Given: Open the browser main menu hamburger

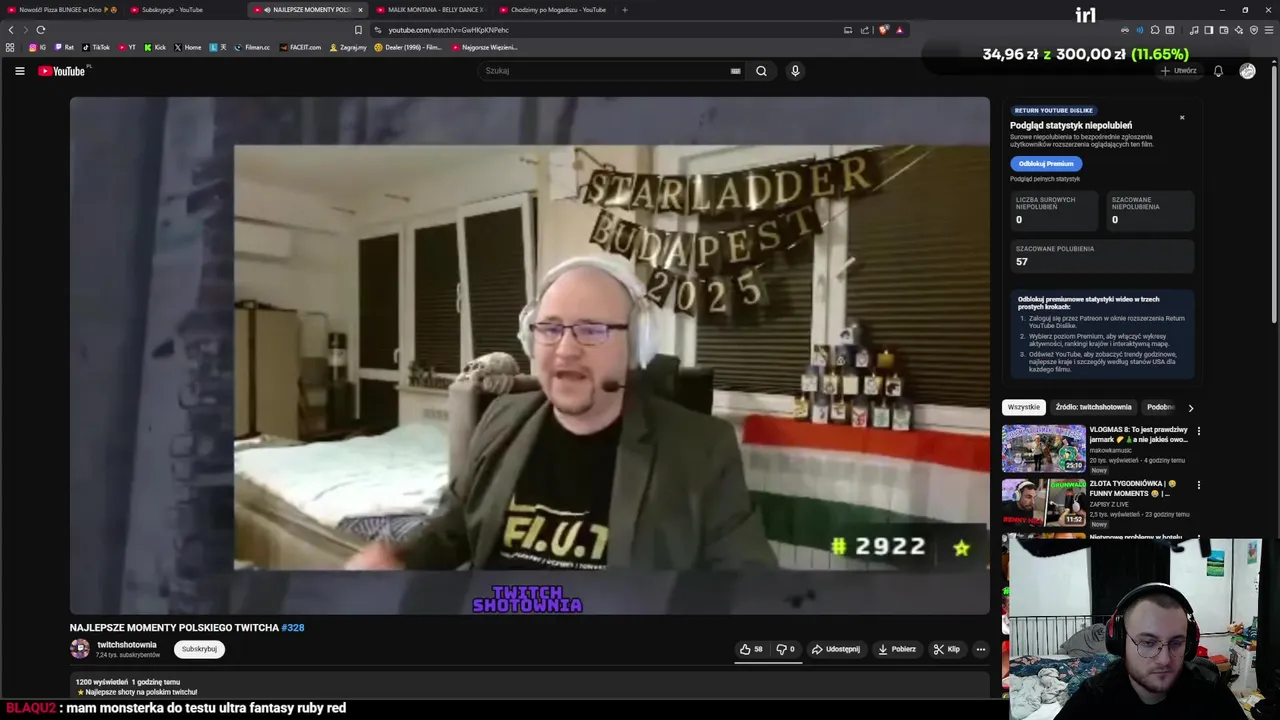Looking at the screenshot, I should point(1269,30).
